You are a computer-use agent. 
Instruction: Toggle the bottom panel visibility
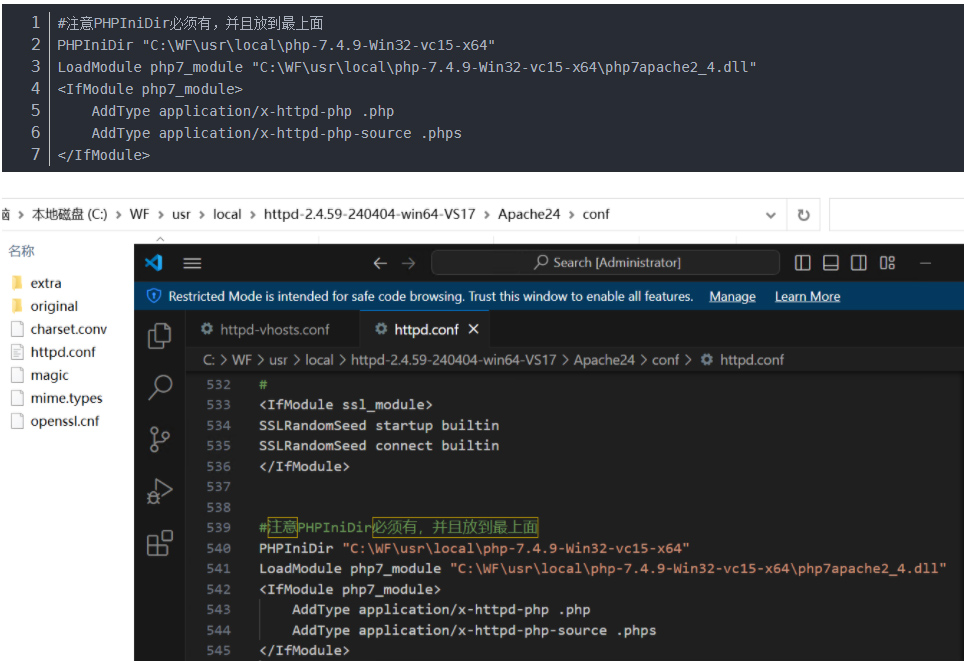831,263
